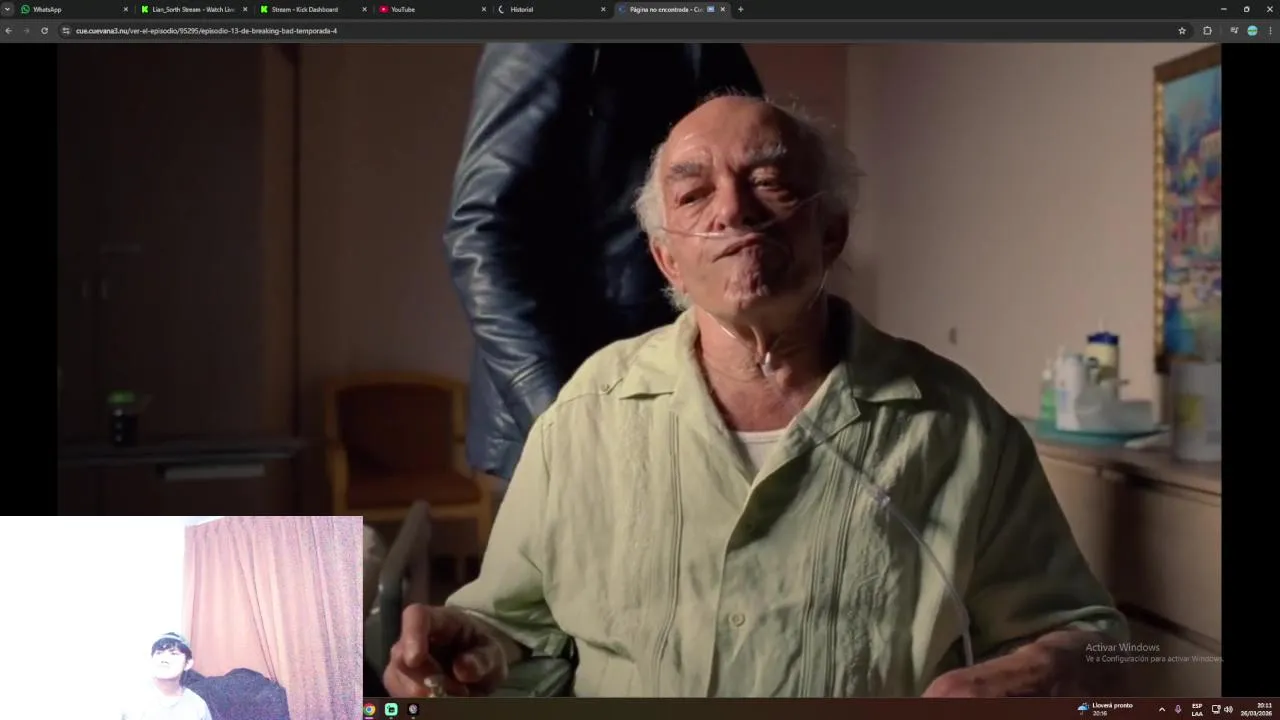Show hidden system tray icons
The image size is (1280, 720).
pyautogui.click(x=1161, y=709)
